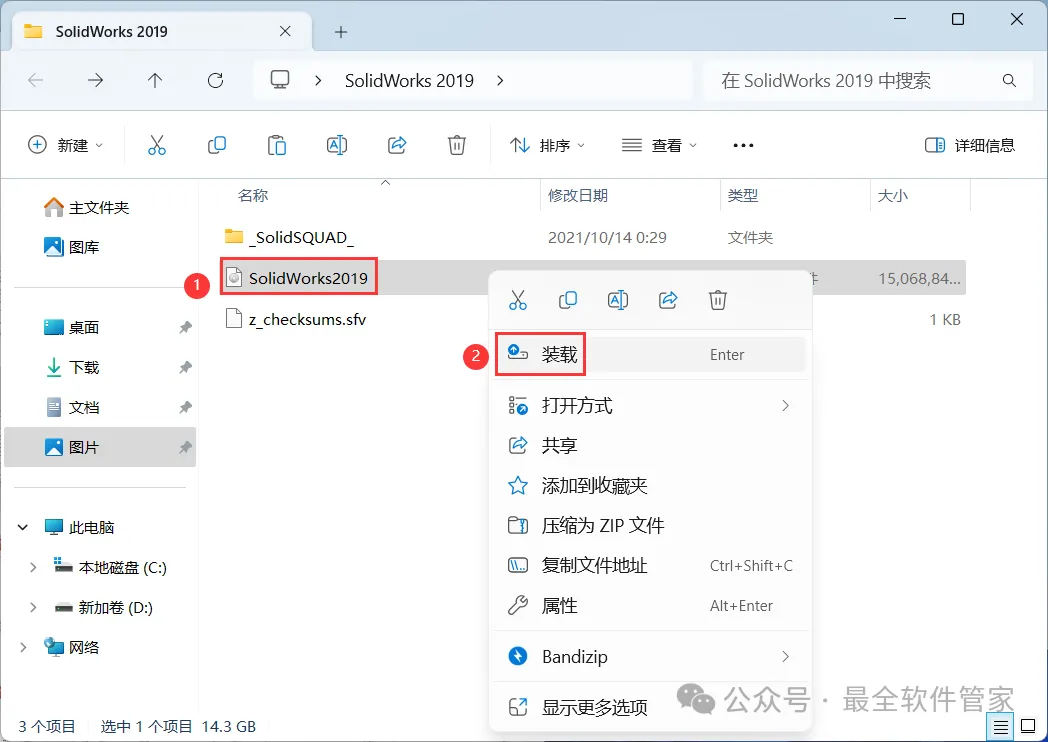Expand the Network (网络) tree node

pyautogui.click(x=23, y=647)
